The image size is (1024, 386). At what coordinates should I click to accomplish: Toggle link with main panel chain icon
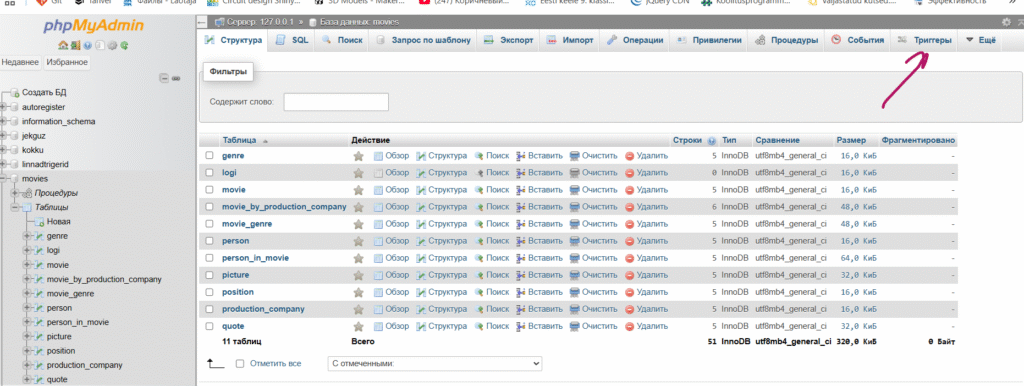pos(176,78)
